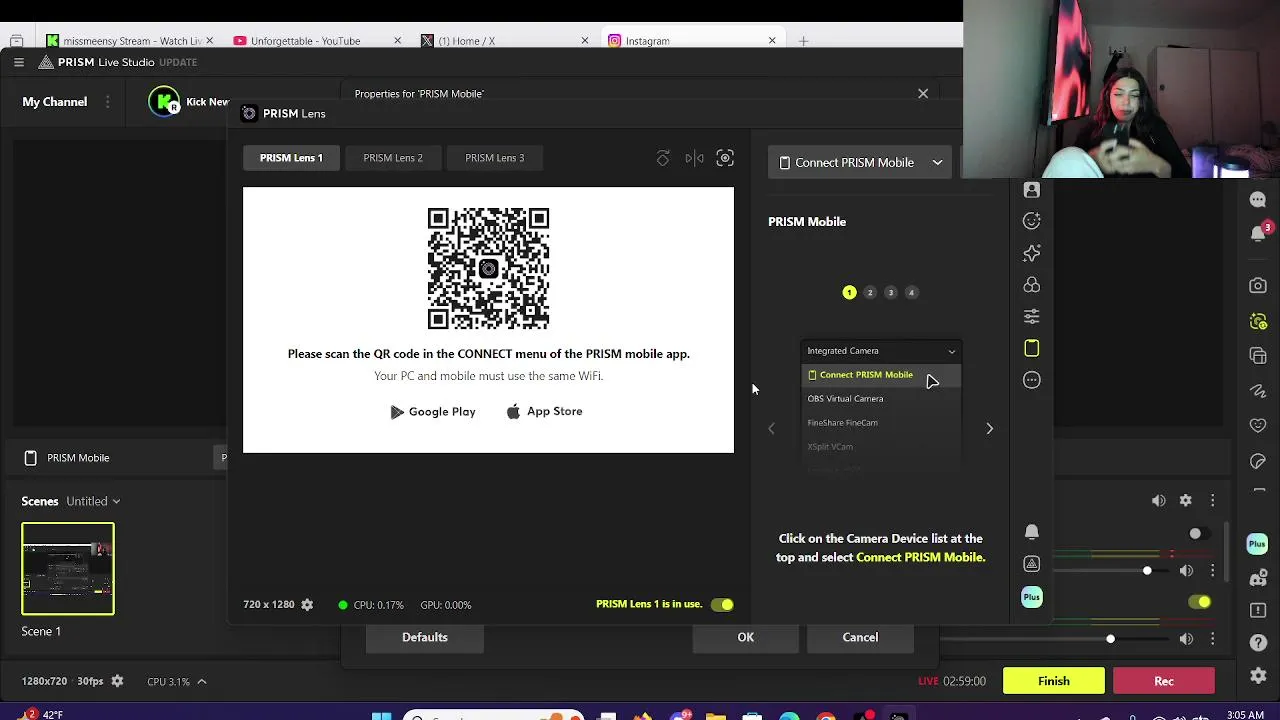Go to the previous tutorial slide arrow
The height and width of the screenshot is (720, 1280).
click(771, 429)
